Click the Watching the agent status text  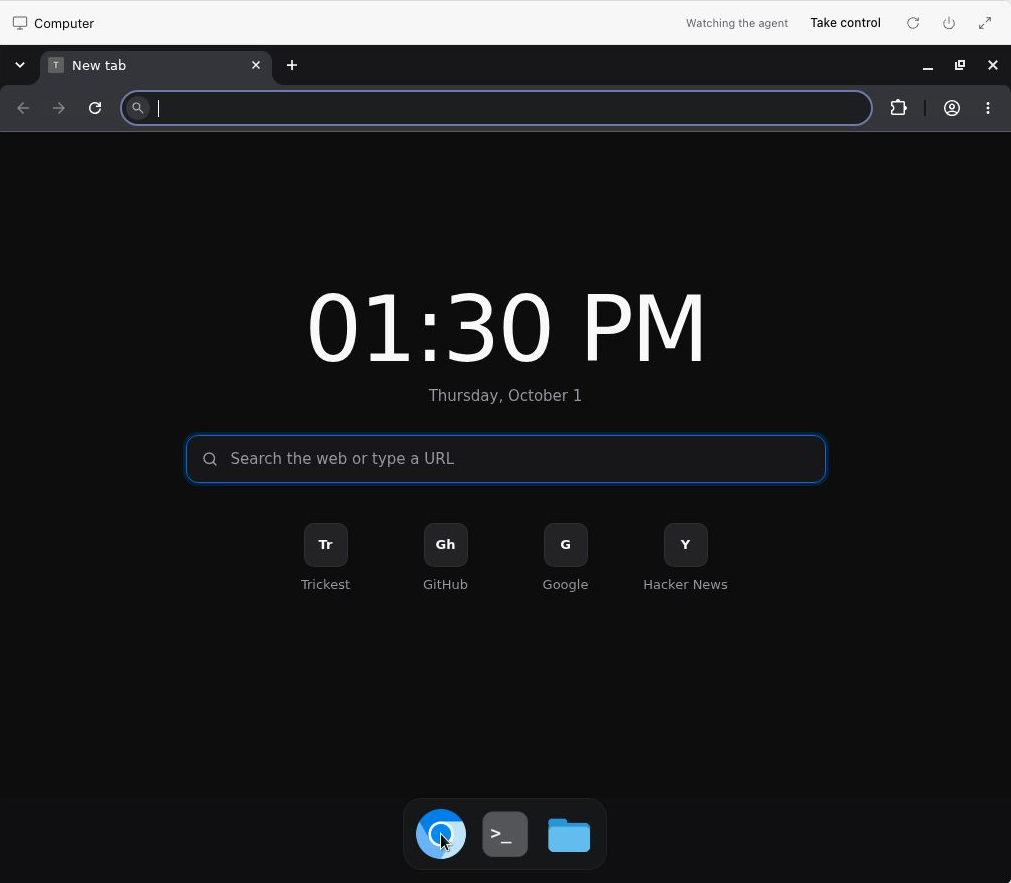[x=736, y=23]
